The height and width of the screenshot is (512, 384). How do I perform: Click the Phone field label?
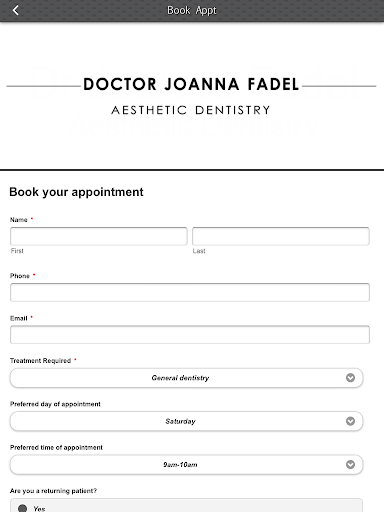[20, 276]
